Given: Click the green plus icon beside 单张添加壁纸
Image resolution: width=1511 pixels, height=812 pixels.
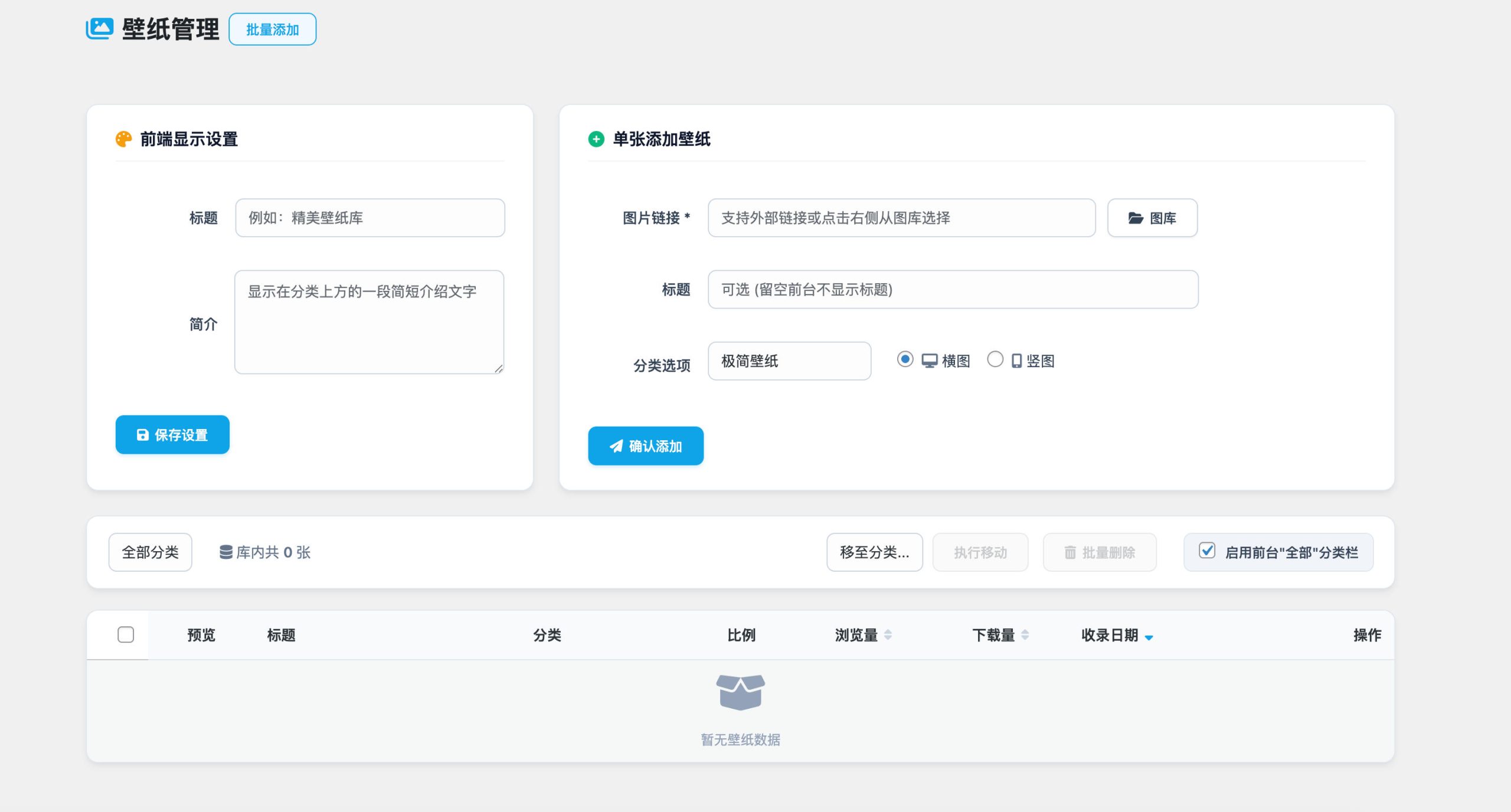Looking at the screenshot, I should [596, 139].
